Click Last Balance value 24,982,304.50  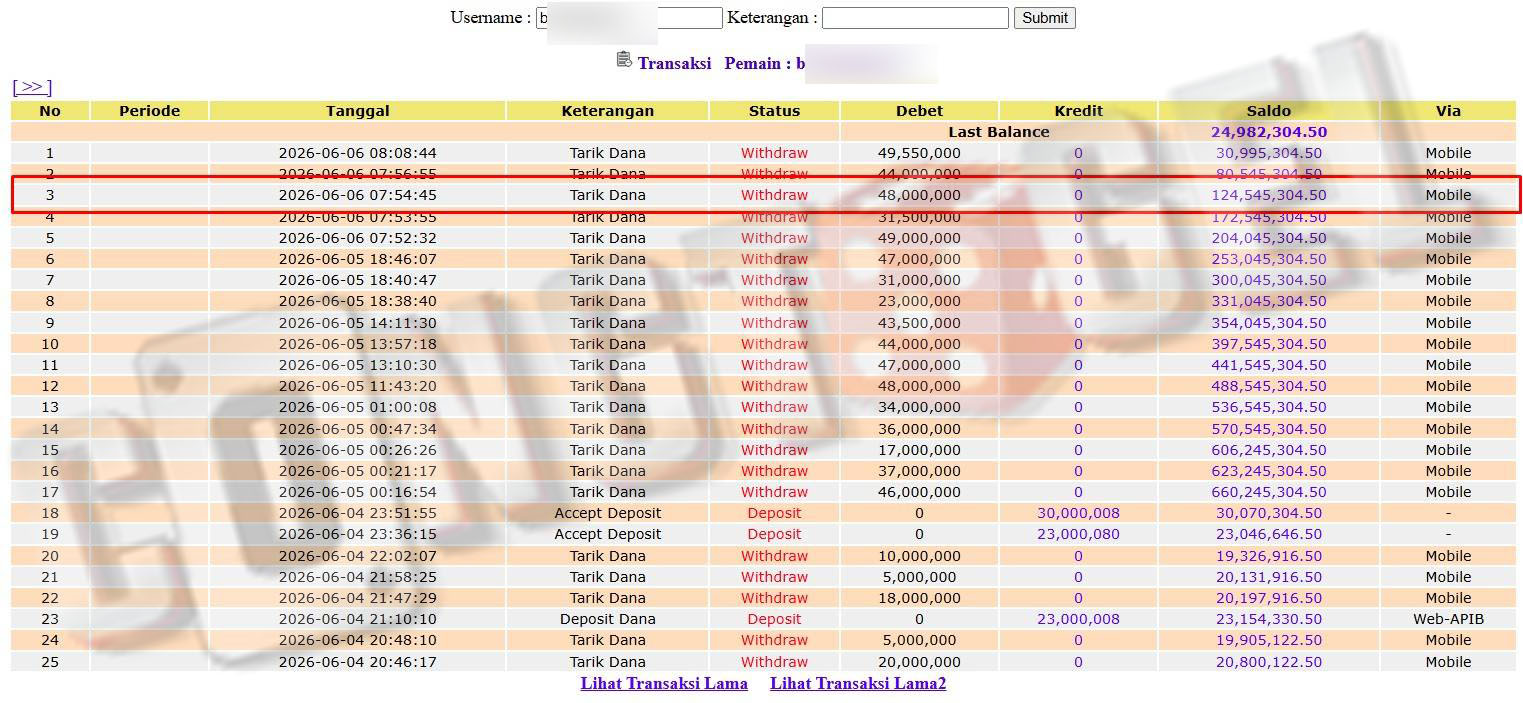(1269, 132)
